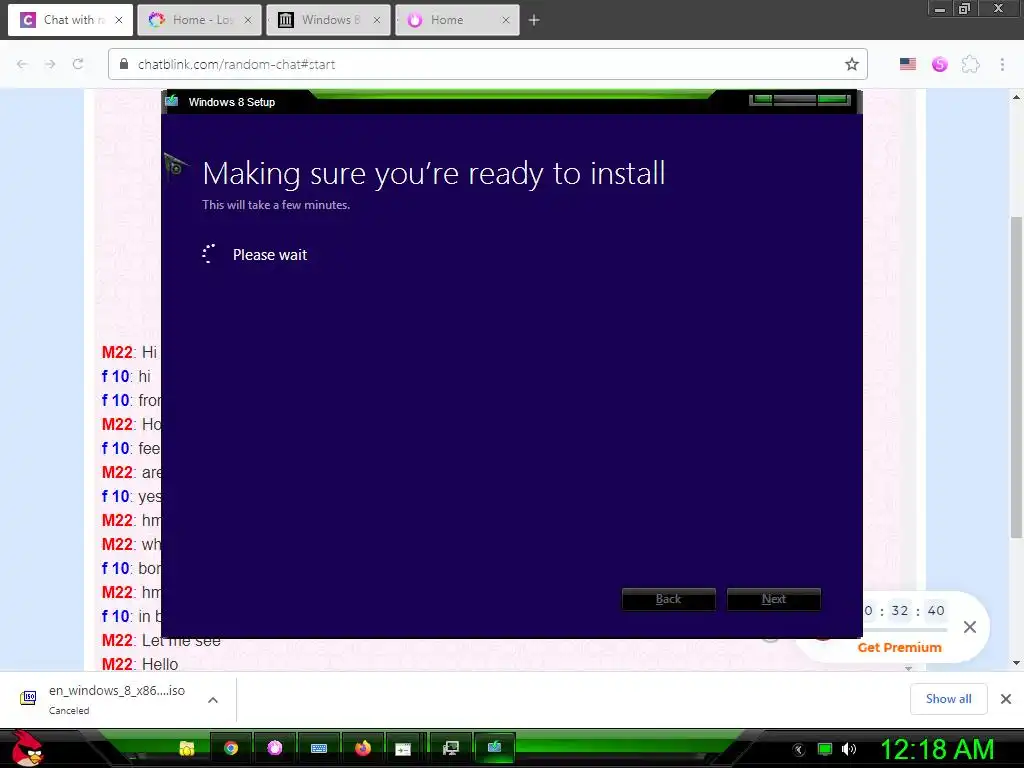Click the chatblink.com address bar
The width and height of the screenshot is (1024, 768).
487,64
